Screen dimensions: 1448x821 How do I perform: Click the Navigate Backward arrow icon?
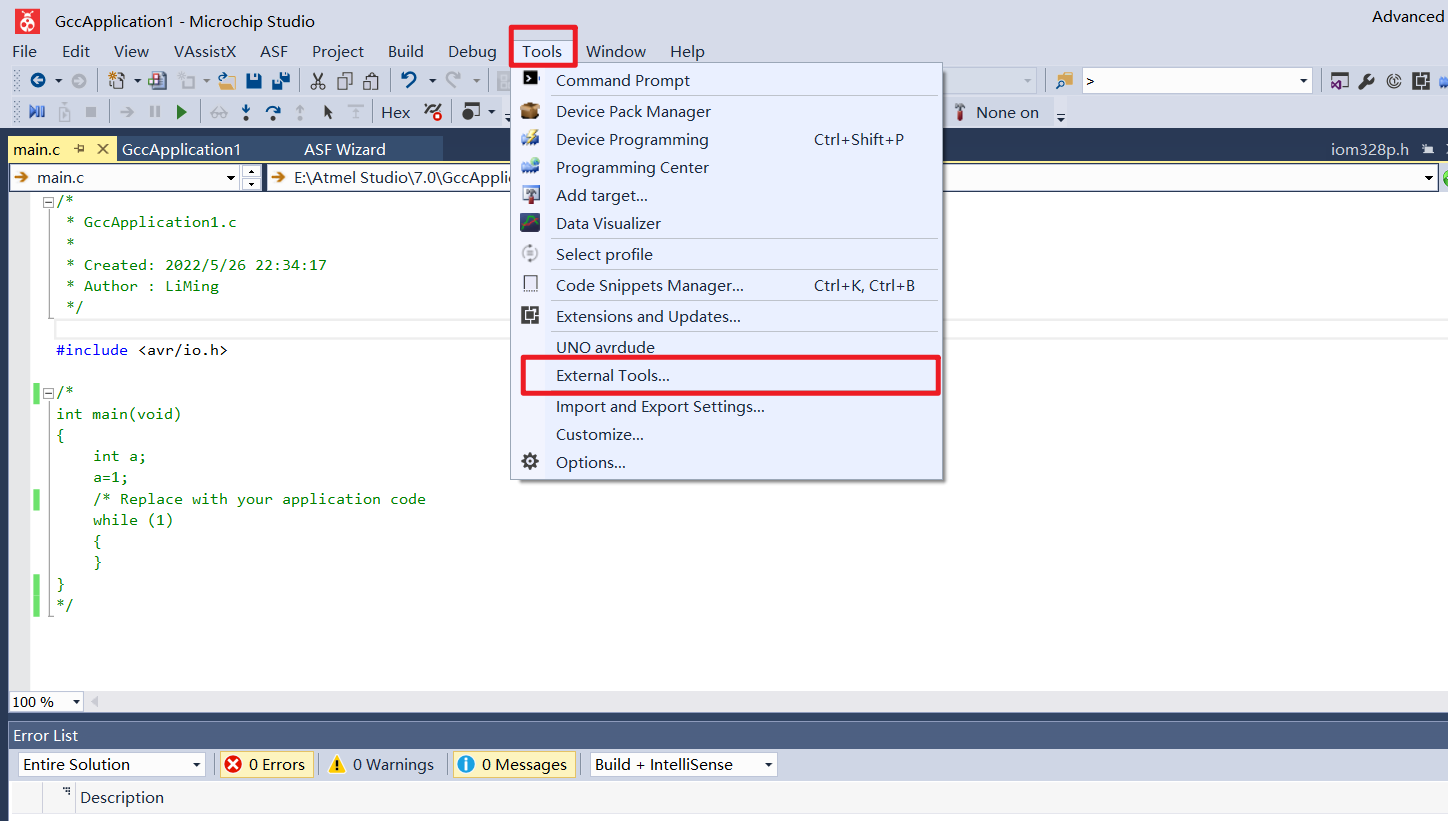coord(38,81)
